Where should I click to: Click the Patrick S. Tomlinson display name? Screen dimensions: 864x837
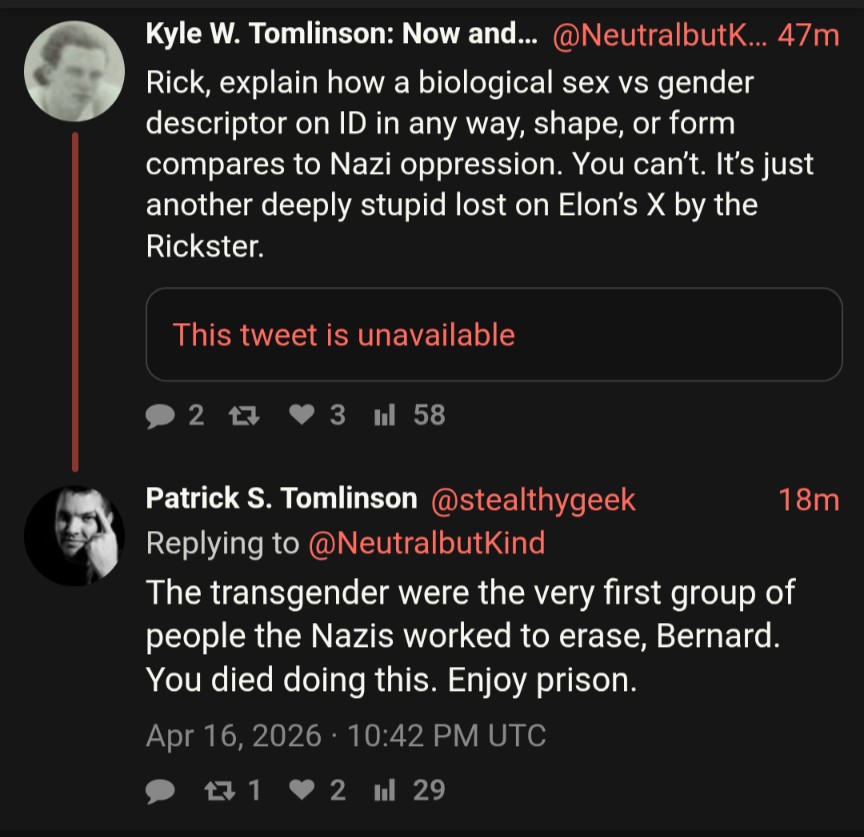[x=282, y=498]
